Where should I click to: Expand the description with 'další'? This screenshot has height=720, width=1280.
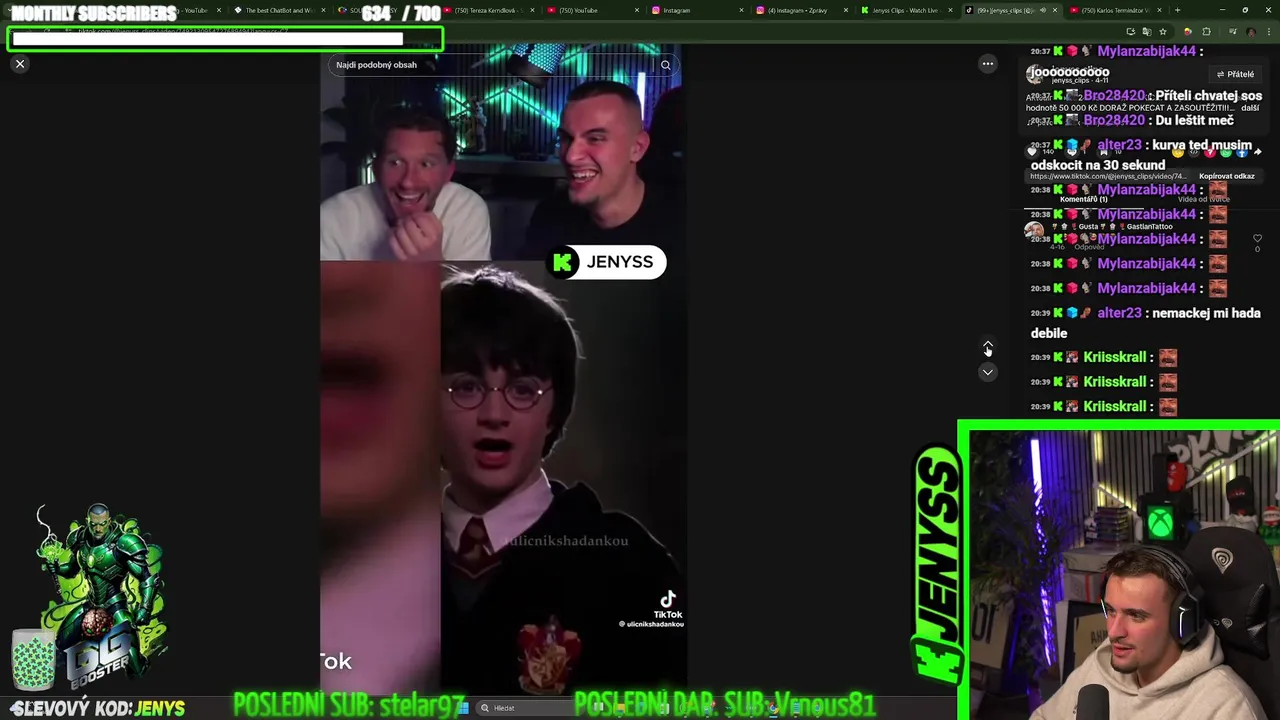(x=1250, y=108)
